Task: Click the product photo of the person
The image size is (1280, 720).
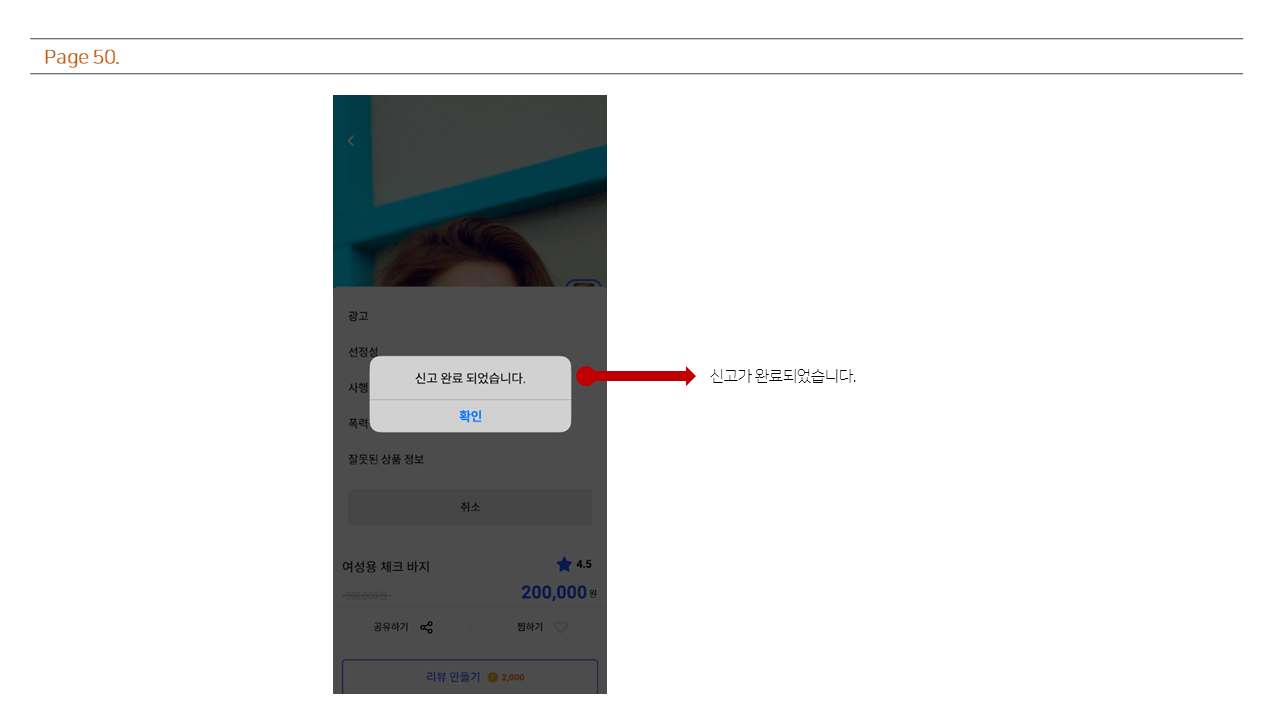Action: [x=470, y=191]
